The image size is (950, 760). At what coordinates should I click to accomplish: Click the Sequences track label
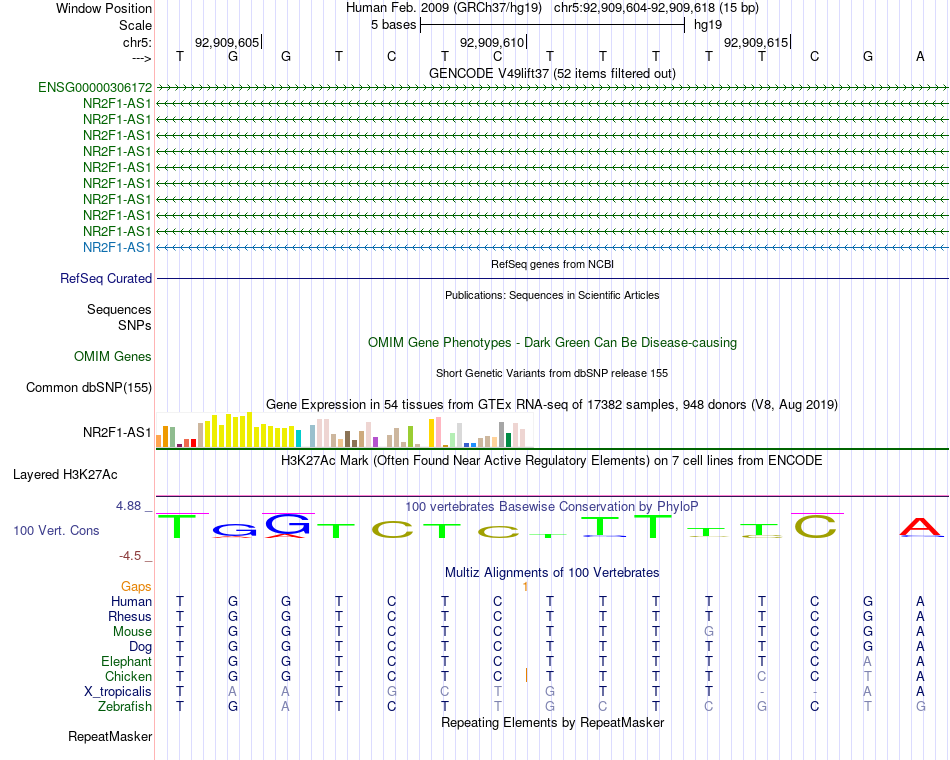coord(119,310)
